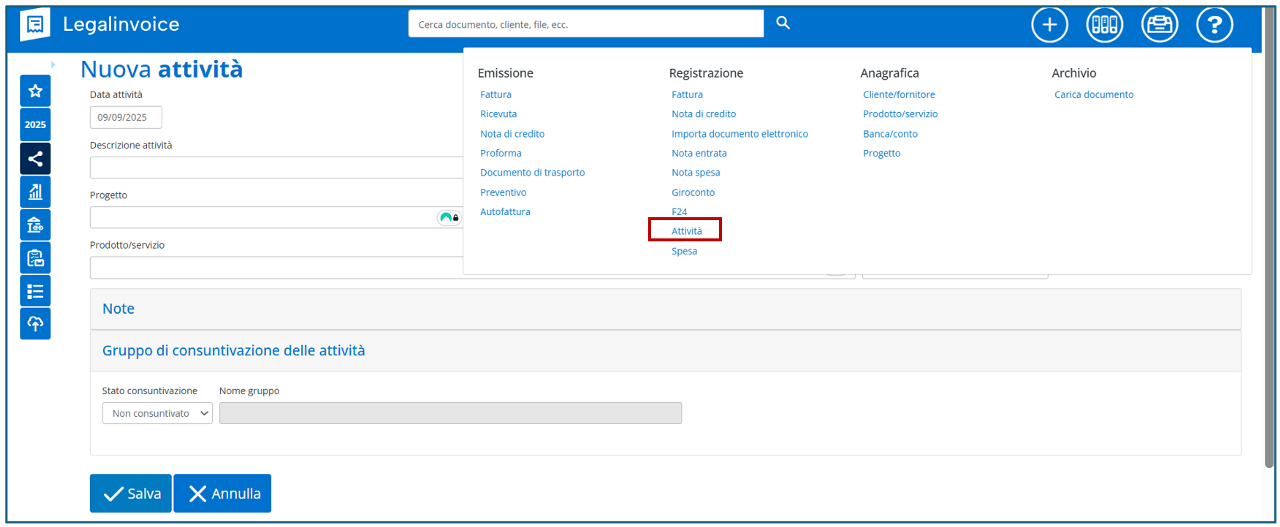
Task: Open the Stato consuntivazione dropdown
Action: tap(157, 413)
